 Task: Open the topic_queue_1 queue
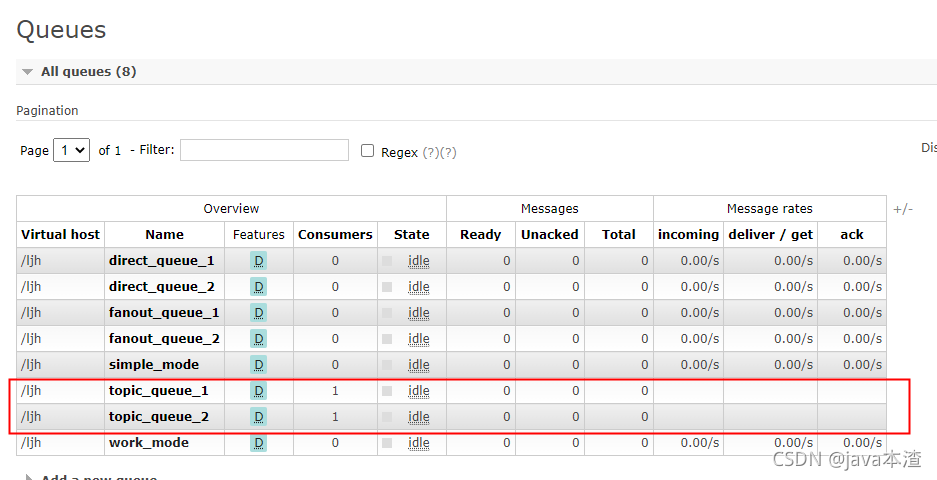pos(158,390)
